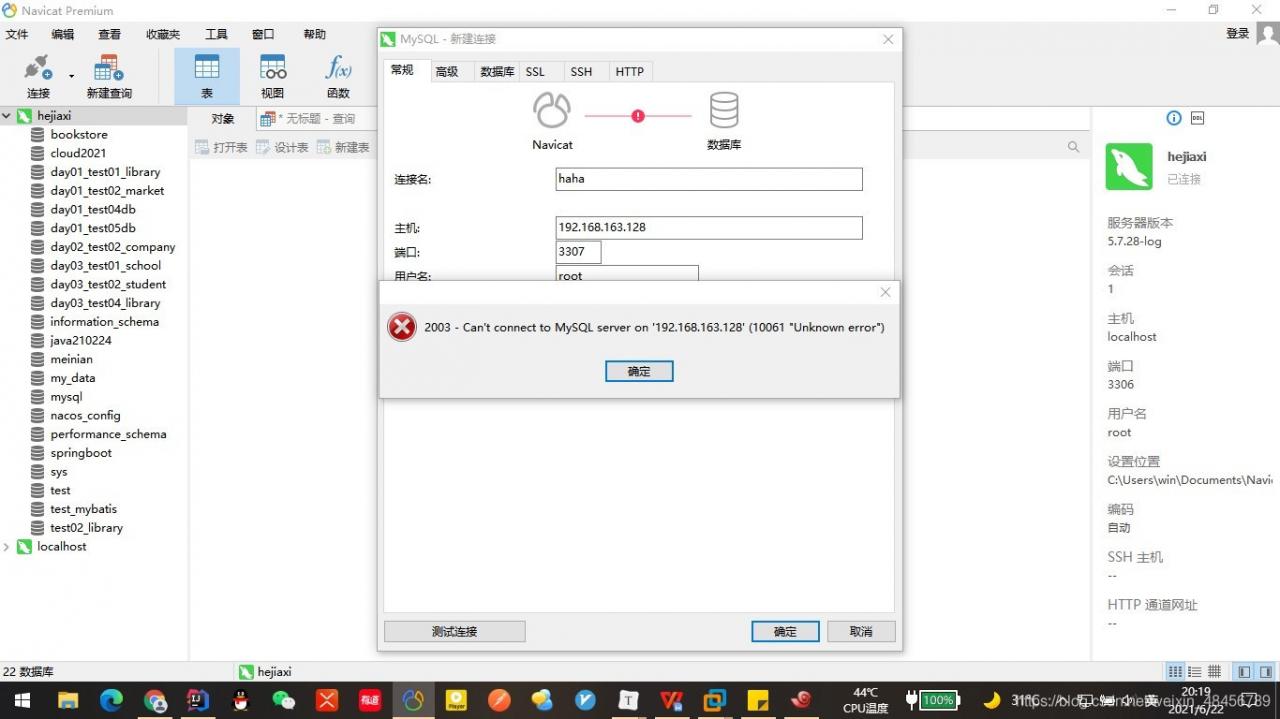Select the information_schema database in tree

(x=104, y=322)
